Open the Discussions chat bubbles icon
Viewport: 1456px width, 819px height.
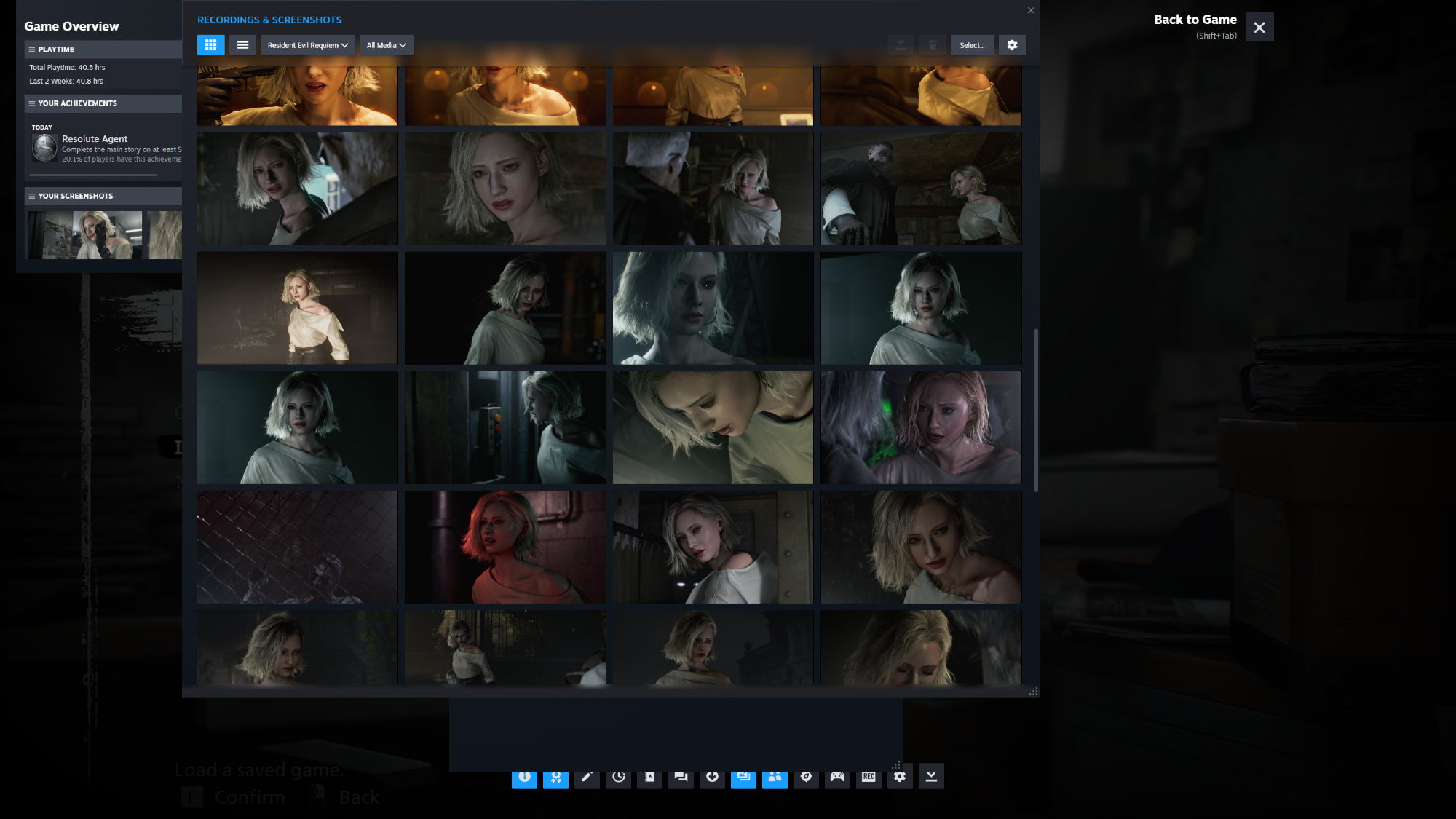(x=681, y=777)
